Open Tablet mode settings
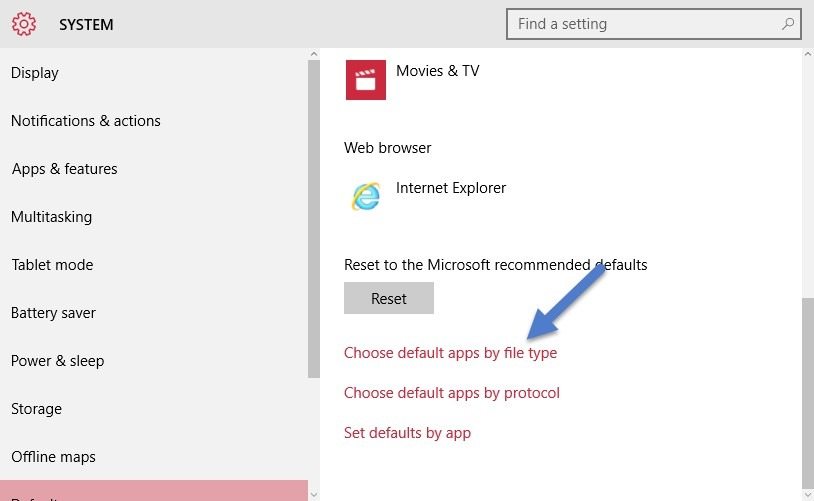Viewport: 814px width, 501px height. (x=52, y=265)
